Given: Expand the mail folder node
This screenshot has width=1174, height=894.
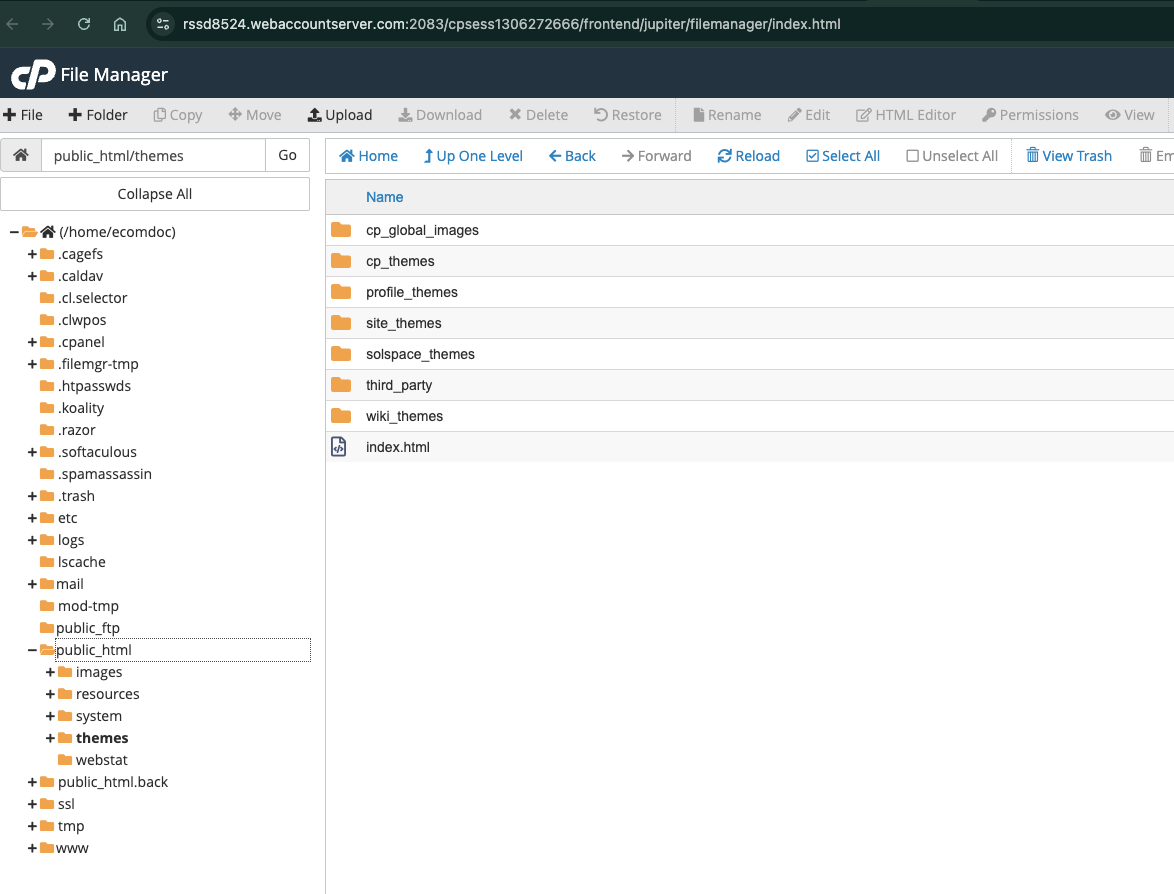Looking at the screenshot, I should (33, 584).
